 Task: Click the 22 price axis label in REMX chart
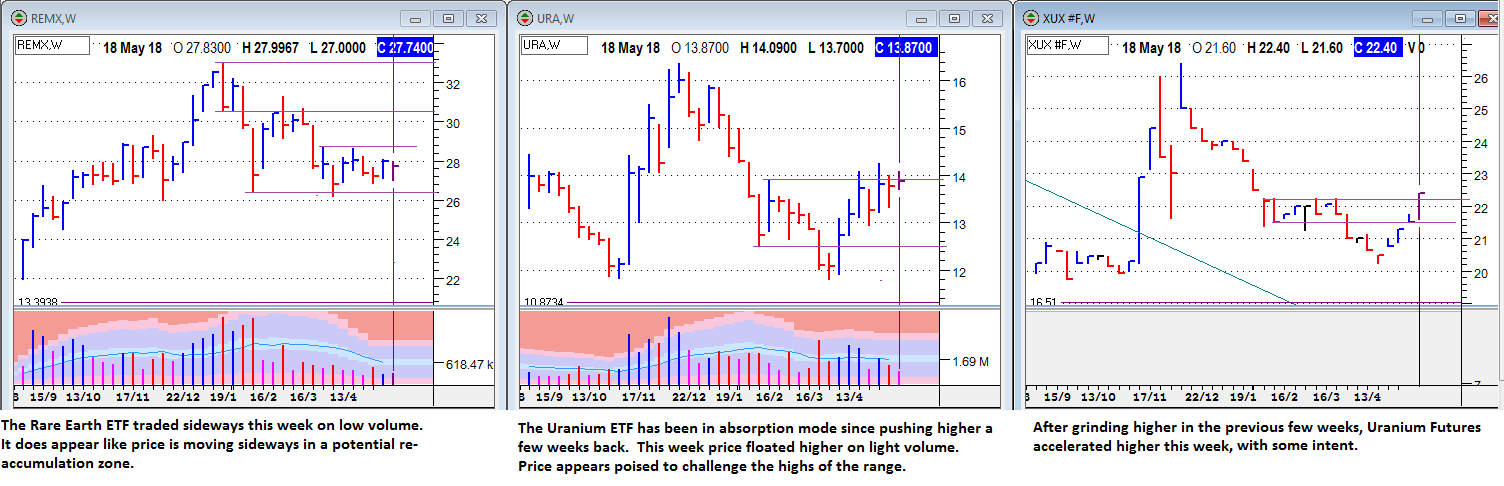point(452,280)
